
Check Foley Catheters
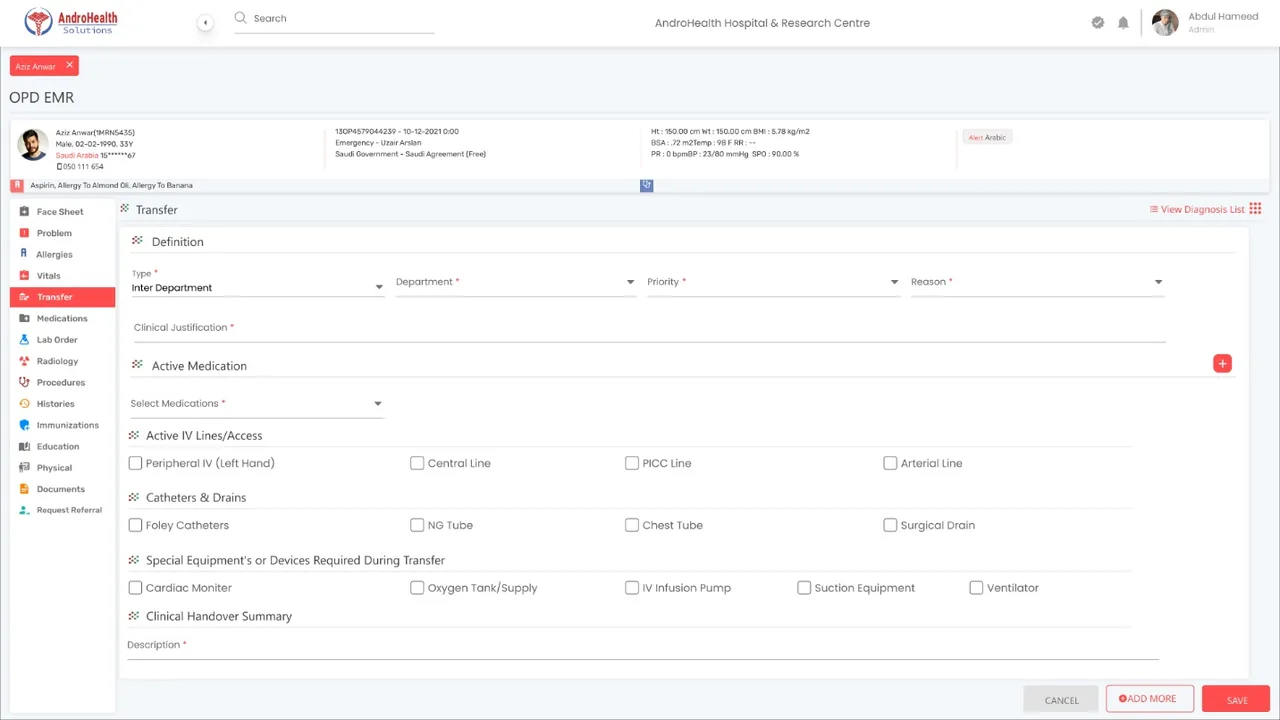pos(135,525)
